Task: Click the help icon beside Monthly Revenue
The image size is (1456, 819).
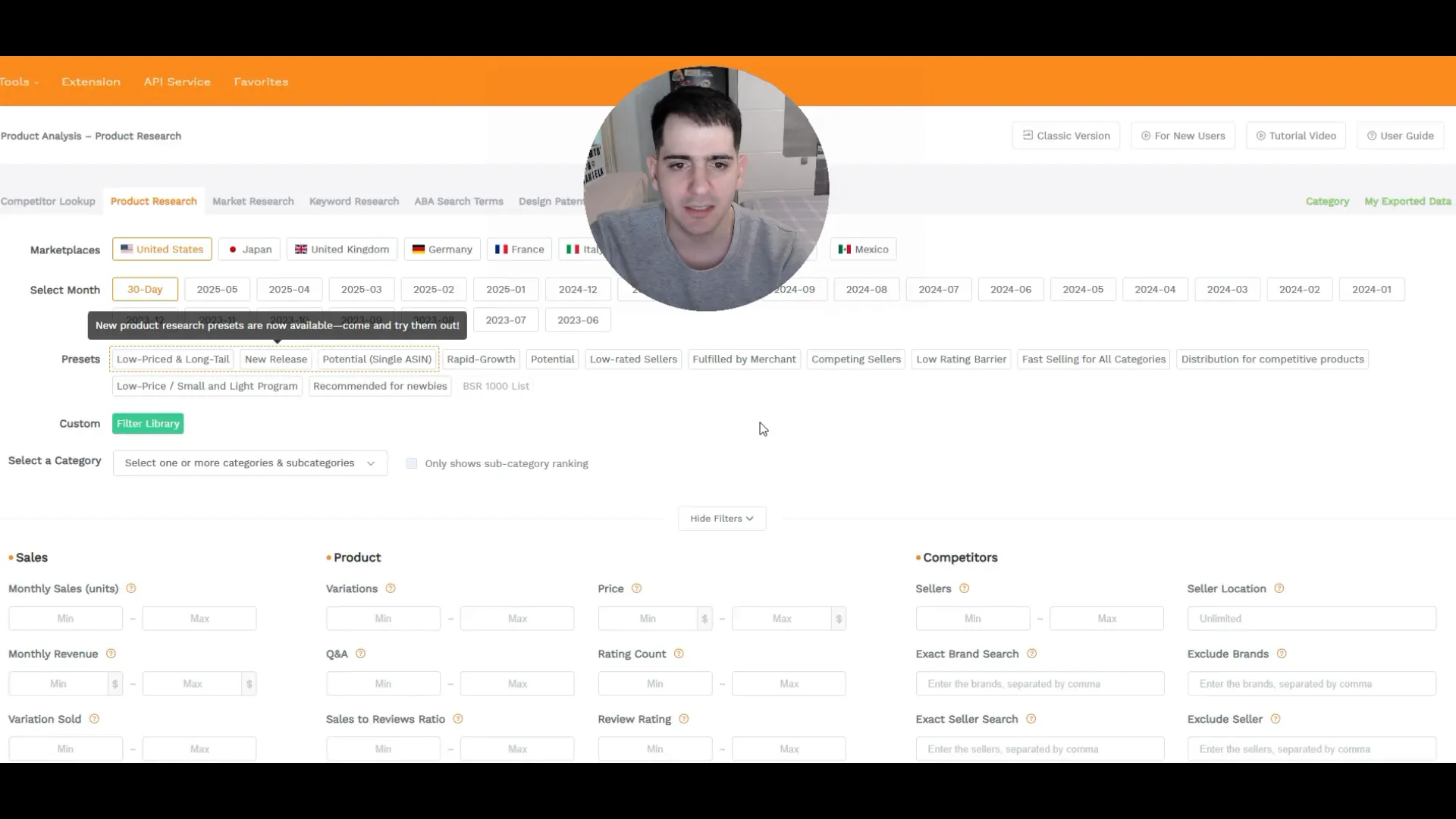Action: (x=111, y=654)
